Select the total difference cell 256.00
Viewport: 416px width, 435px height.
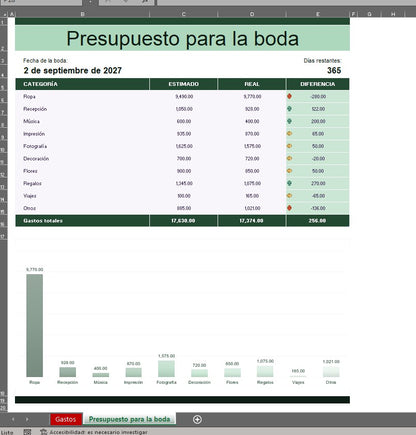tap(318, 221)
